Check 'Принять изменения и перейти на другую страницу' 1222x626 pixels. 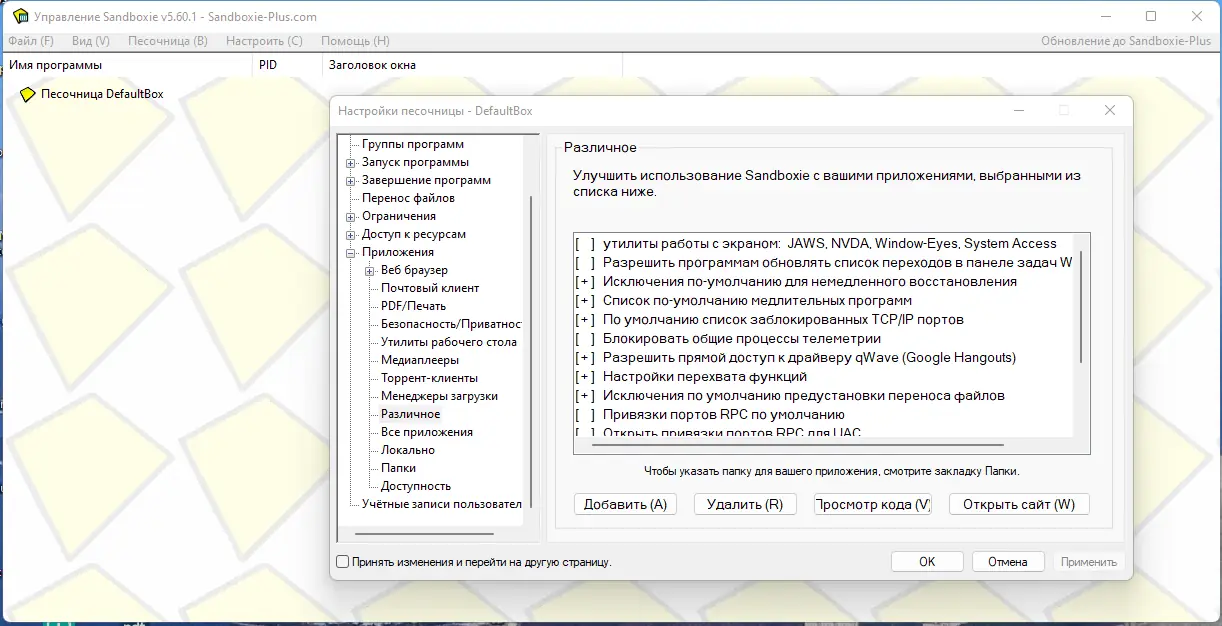(341, 563)
